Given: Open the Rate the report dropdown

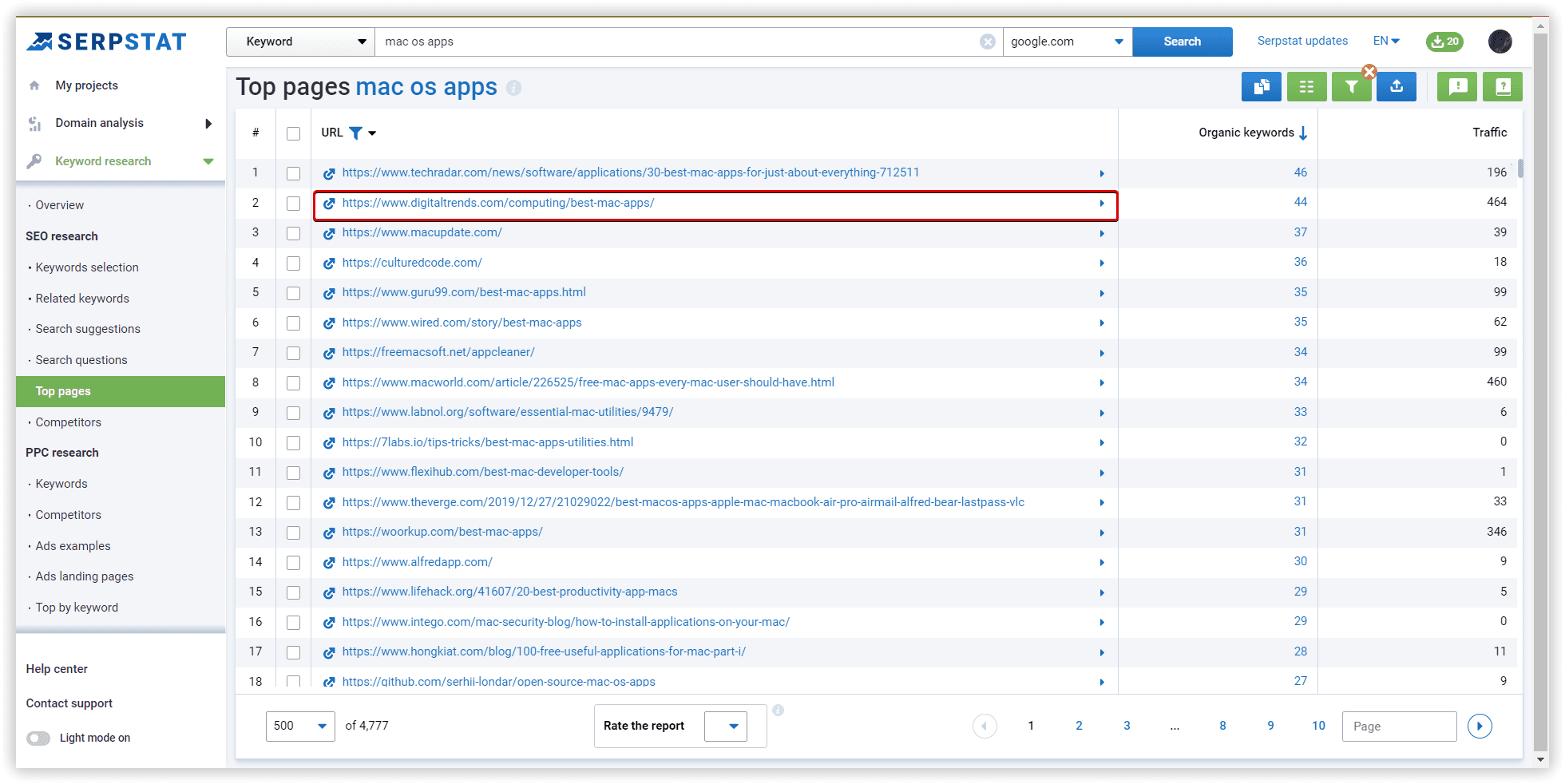Looking at the screenshot, I should 726,726.
